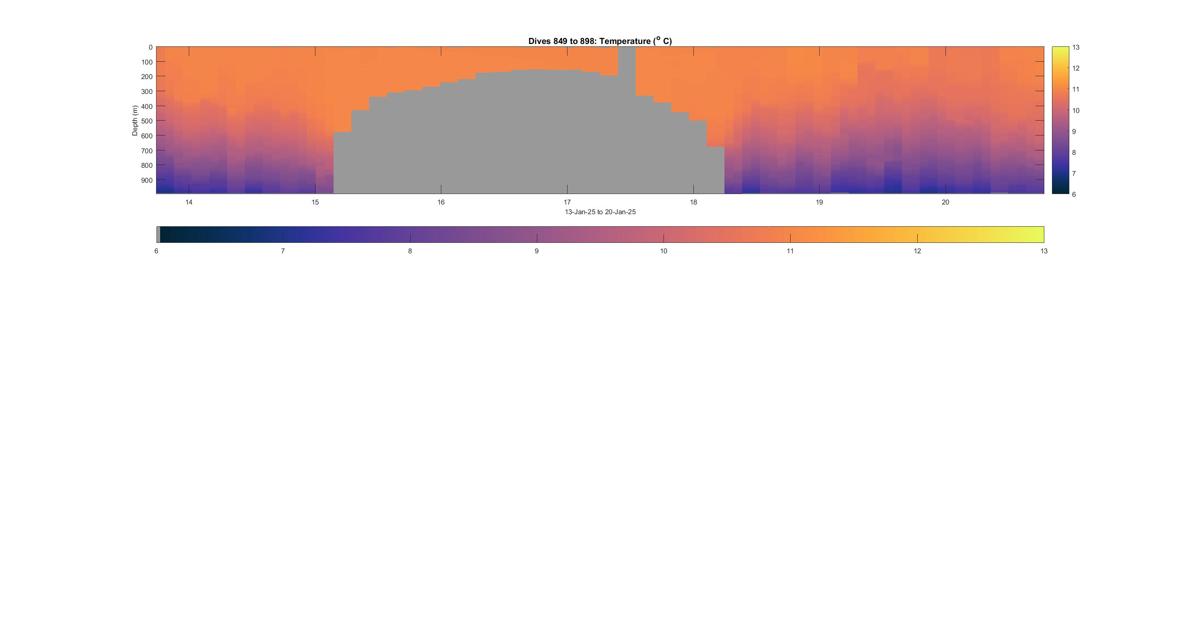
Task: Click depth axis tick label 300
Action: click(x=146, y=92)
